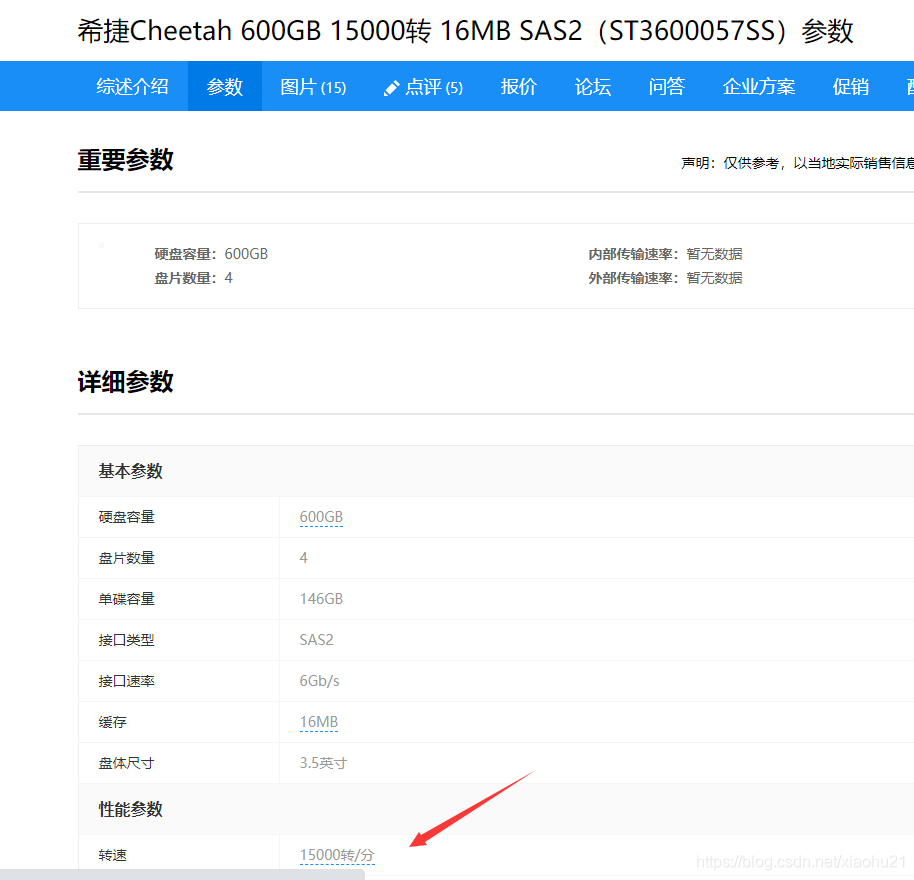This screenshot has height=880, width=914.
Task: Open the 促销 tab
Action: coord(850,86)
